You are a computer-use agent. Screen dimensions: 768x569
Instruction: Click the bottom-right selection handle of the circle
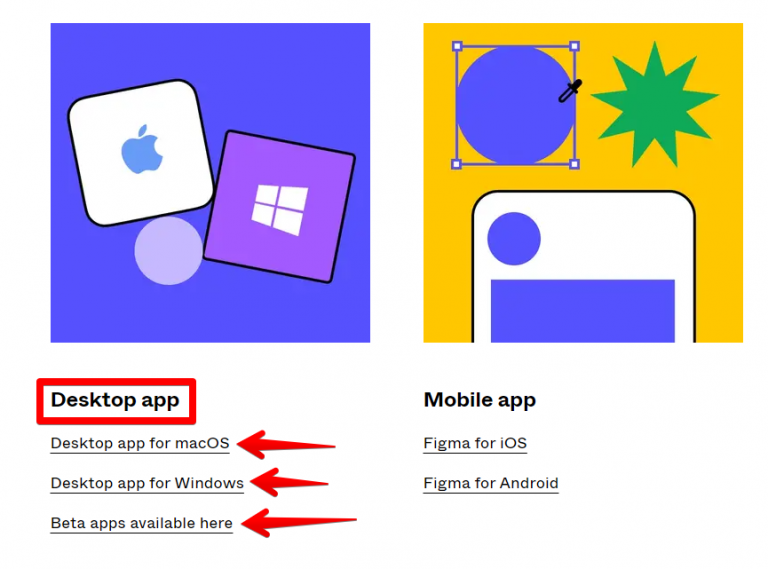point(575,164)
